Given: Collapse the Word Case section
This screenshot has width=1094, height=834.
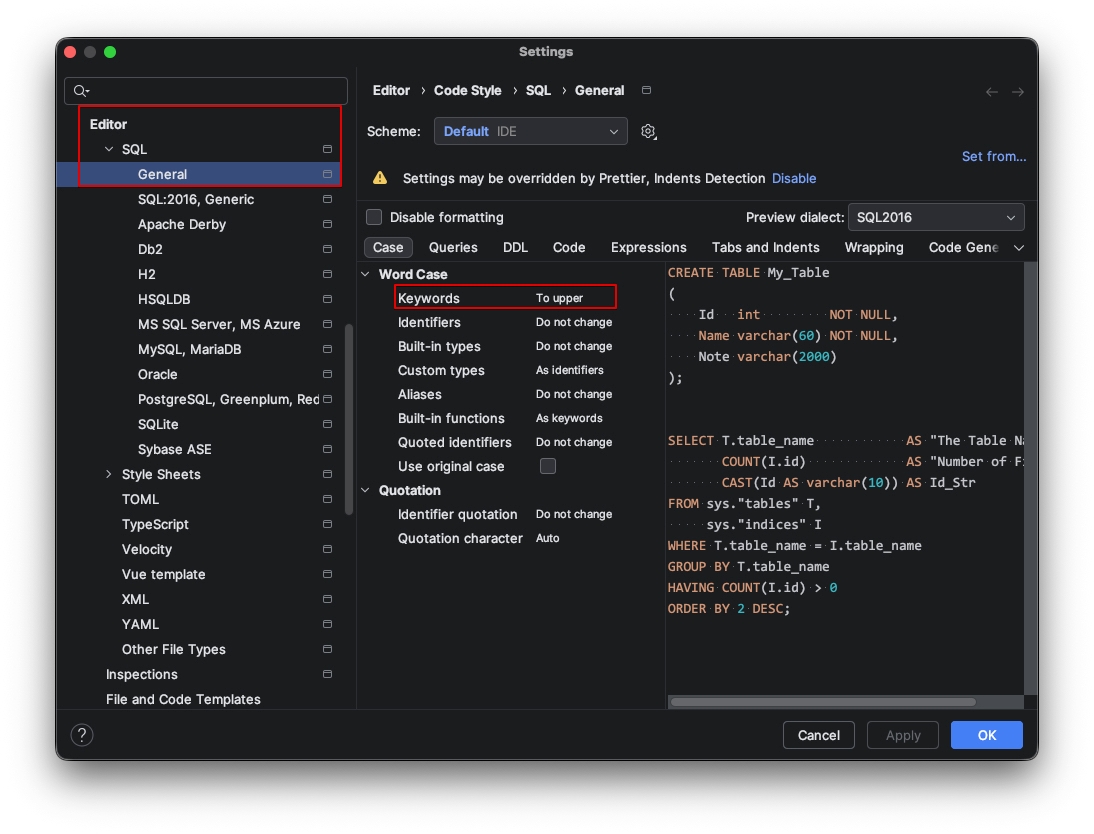Looking at the screenshot, I should pyautogui.click(x=365, y=274).
